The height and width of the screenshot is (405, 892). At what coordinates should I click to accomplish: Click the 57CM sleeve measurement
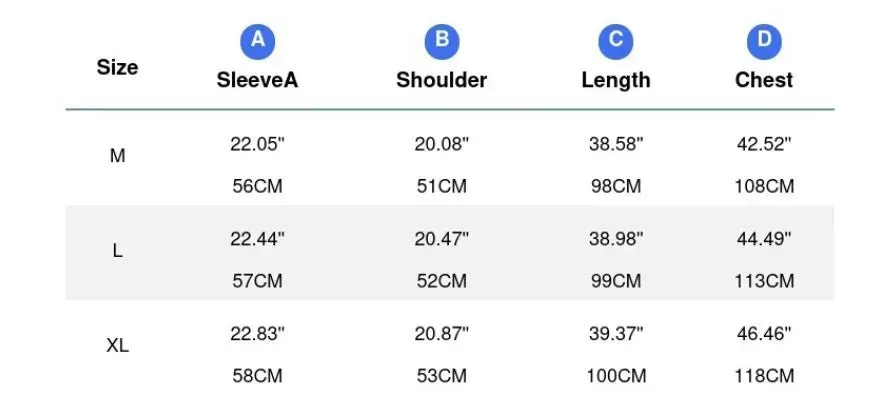pyautogui.click(x=257, y=281)
